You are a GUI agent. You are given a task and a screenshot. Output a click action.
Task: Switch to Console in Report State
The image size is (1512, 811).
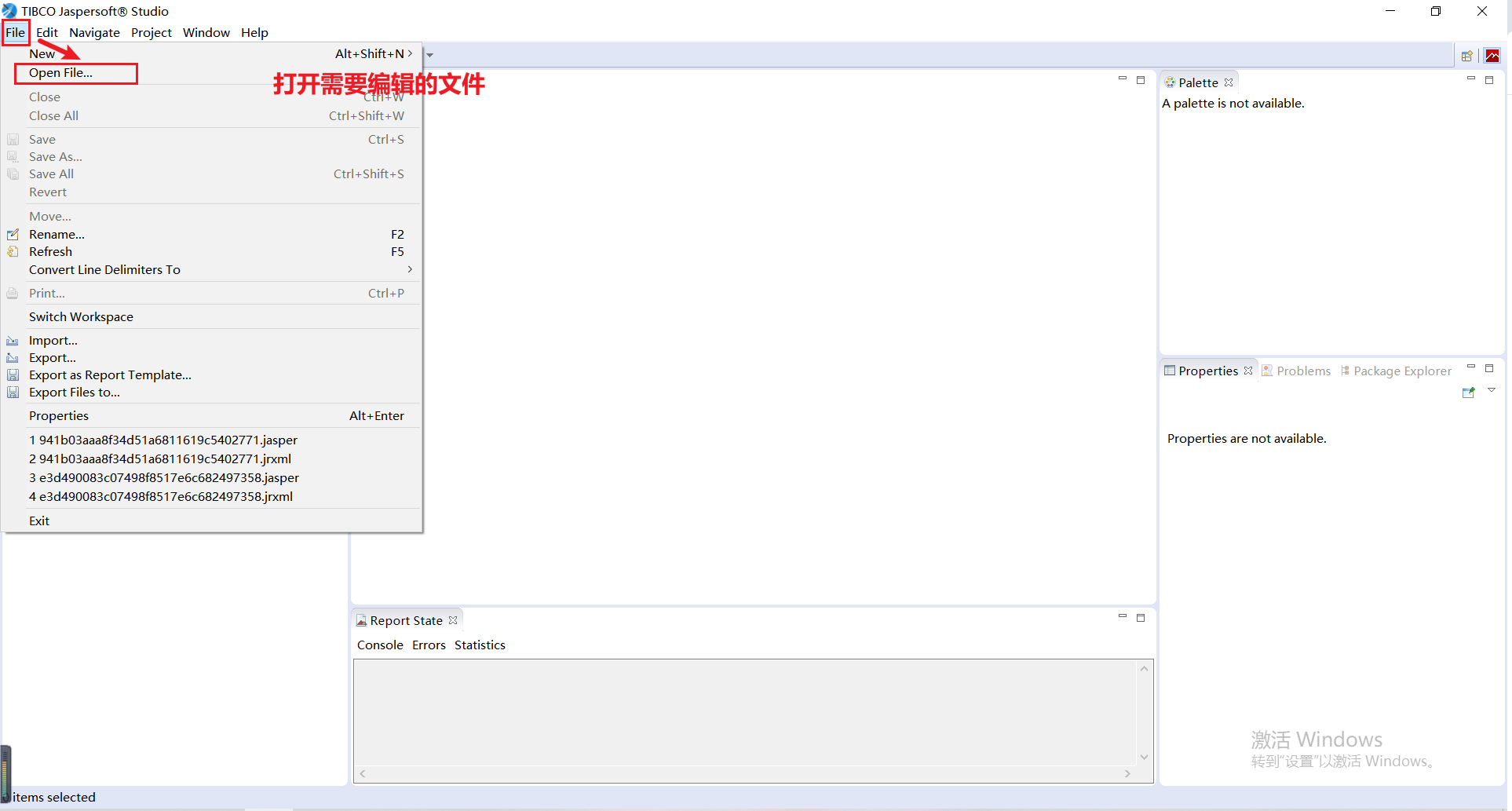[380, 645]
